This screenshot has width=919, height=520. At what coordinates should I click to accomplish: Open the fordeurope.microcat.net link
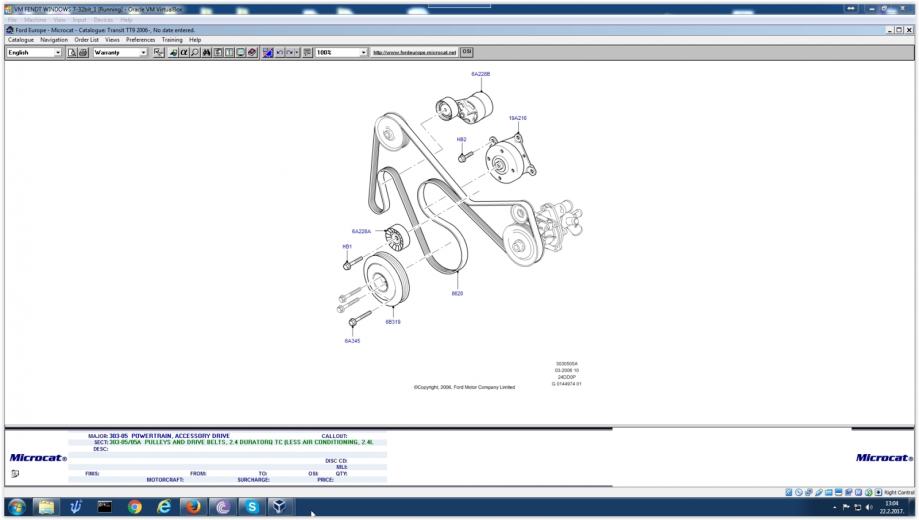(414, 53)
